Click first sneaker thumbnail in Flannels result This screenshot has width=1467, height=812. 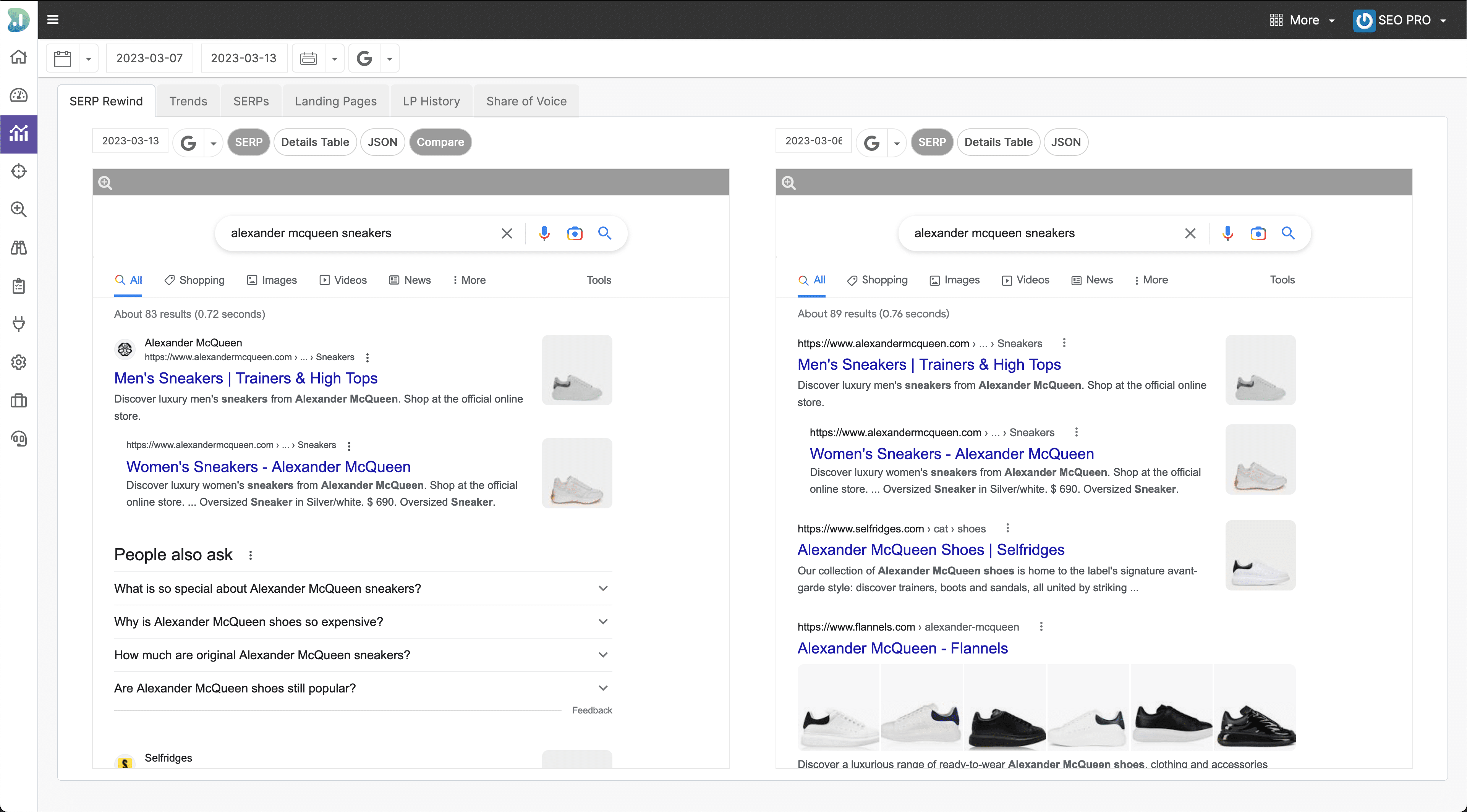coord(838,707)
